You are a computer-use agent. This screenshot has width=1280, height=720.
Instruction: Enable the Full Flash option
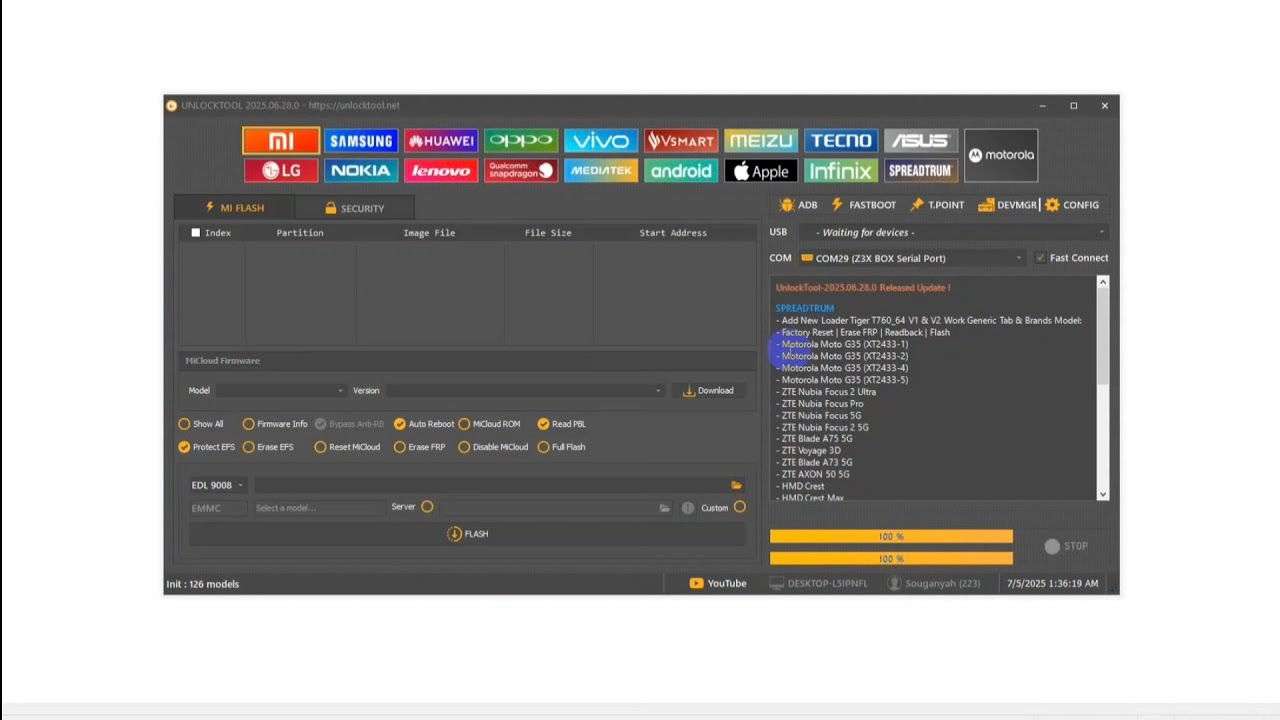(x=562, y=447)
